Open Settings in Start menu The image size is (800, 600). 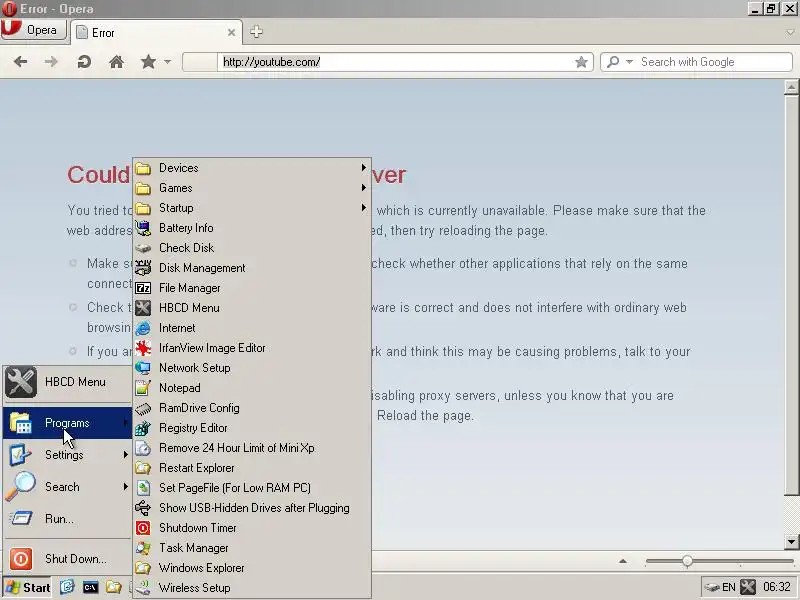[67, 455]
